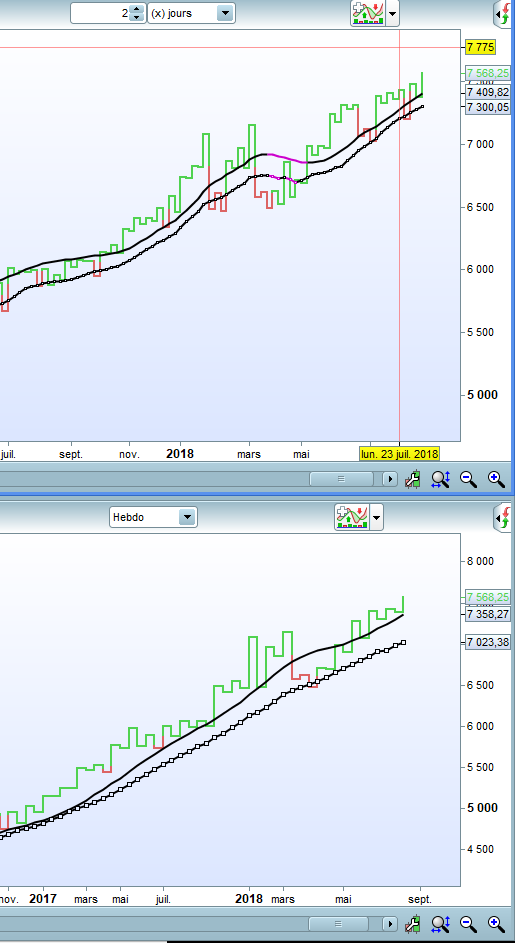Click green 7 568,25 label in top chart
The image size is (515, 943).
pyautogui.click(x=487, y=73)
